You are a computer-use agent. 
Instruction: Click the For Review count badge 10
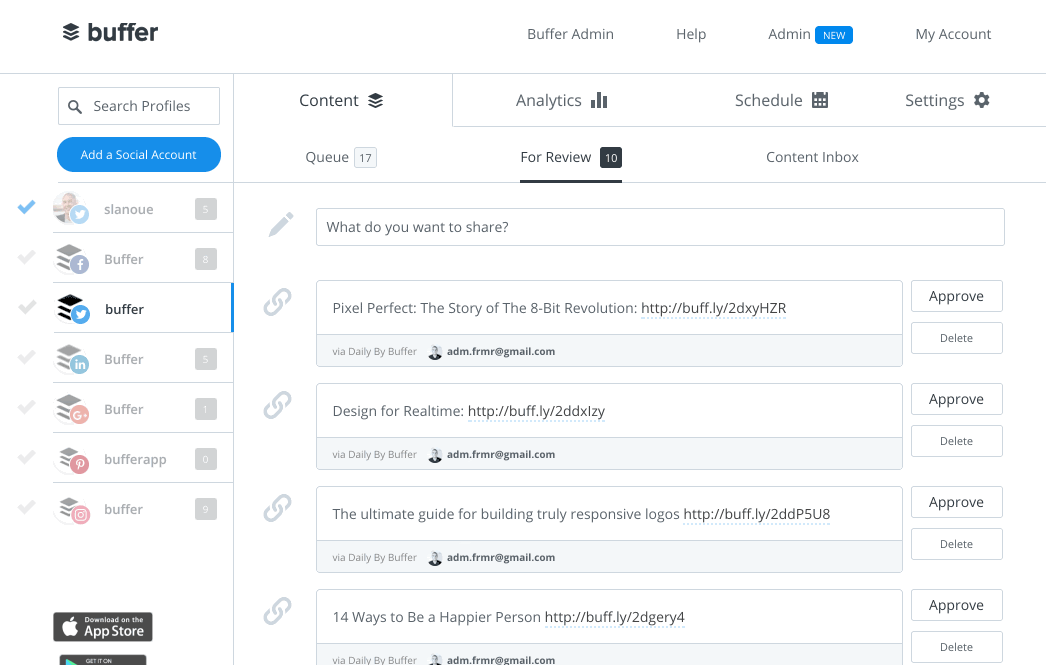point(611,158)
